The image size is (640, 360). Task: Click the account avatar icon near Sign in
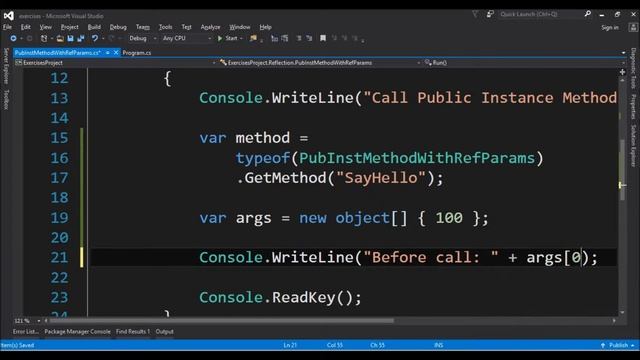click(x=633, y=27)
